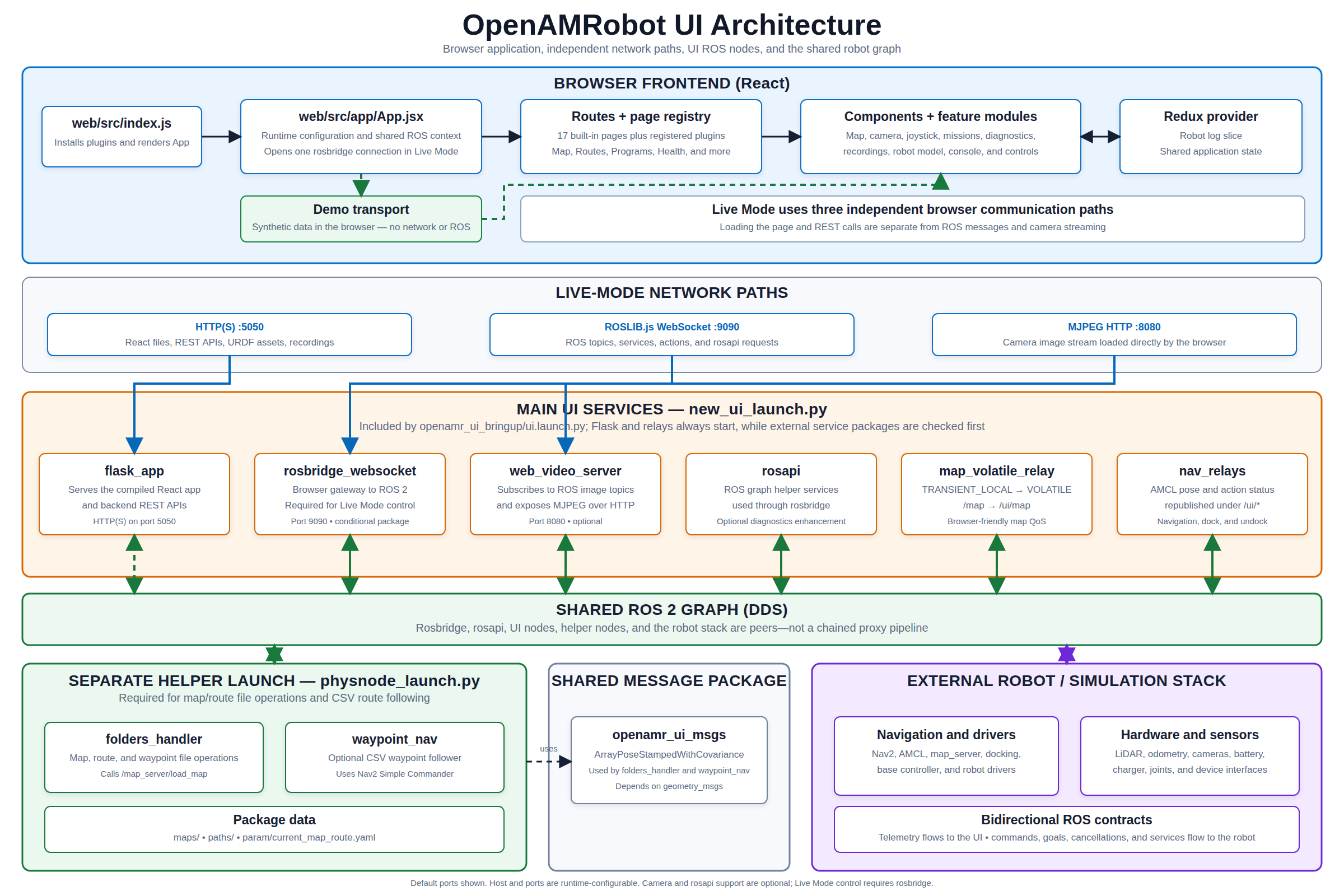Click 'Rosbridge, rosapi, UI nodes' peers subtitle

[x=672, y=628]
